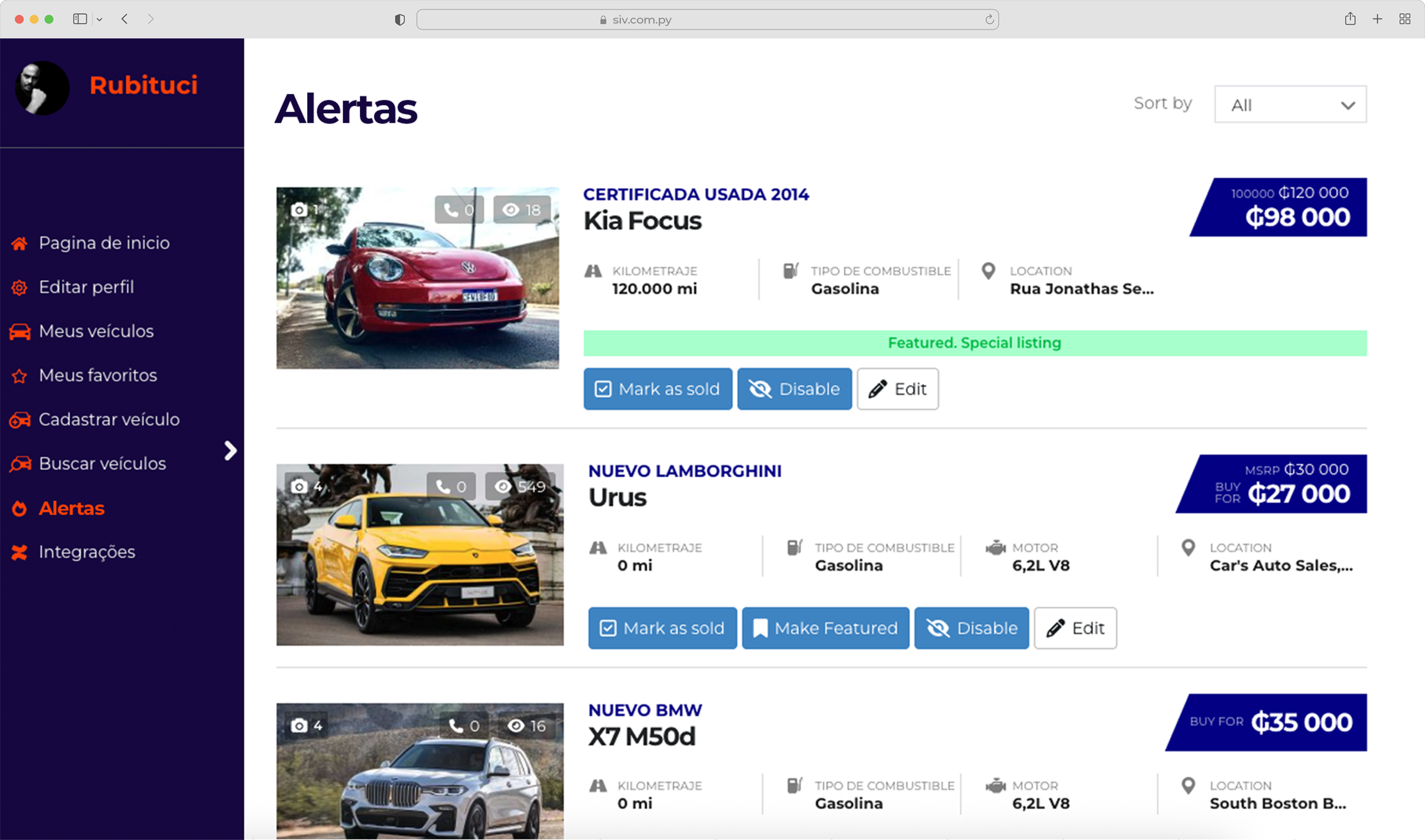This screenshot has width=1425, height=840.
Task: Click the search car icon beside Buscar veículos
Action: pyautogui.click(x=19, y=464)
